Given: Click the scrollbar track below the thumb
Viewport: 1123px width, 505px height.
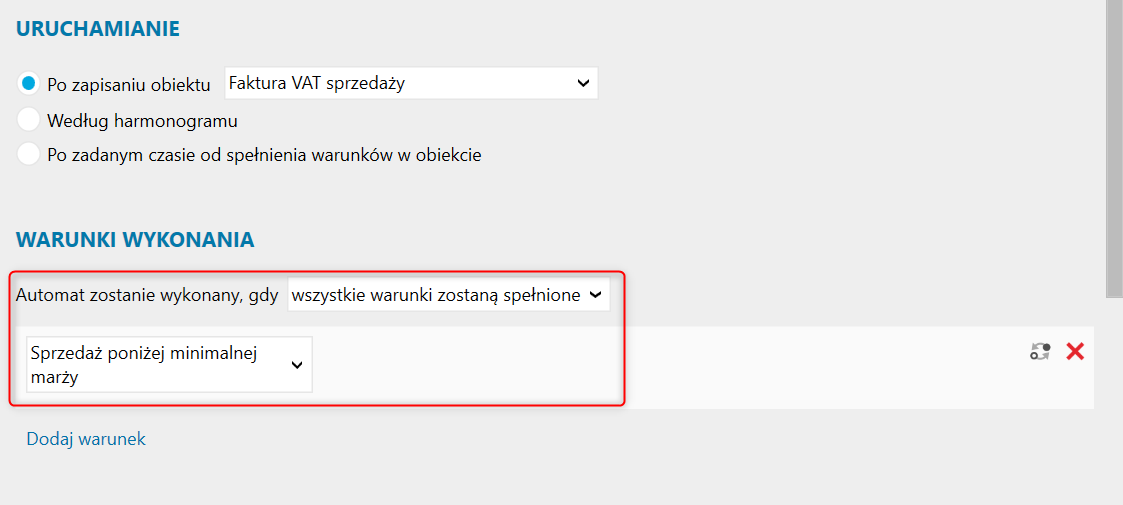Looking at the screenshot, I should click(x=1114, y=400).
